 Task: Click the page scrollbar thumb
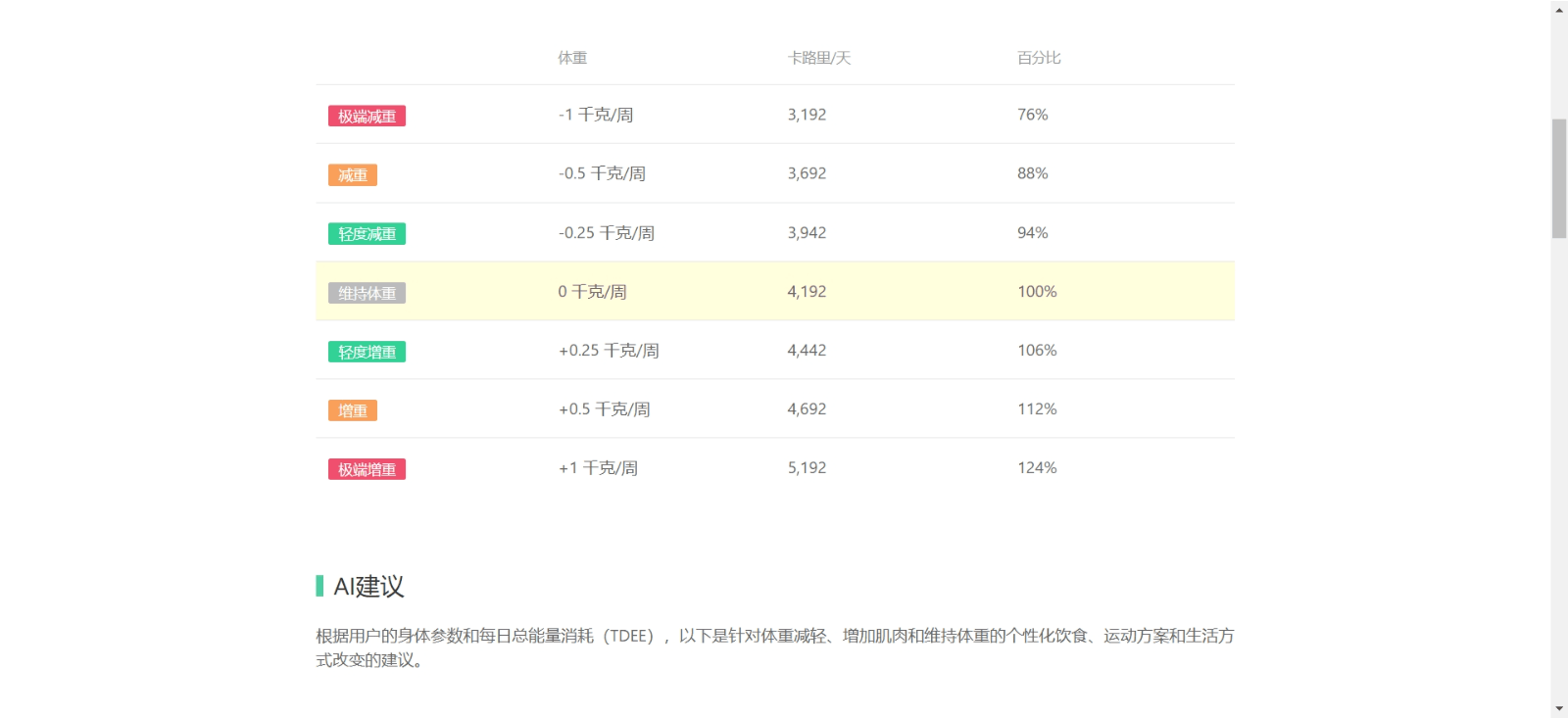[1559, 178]
